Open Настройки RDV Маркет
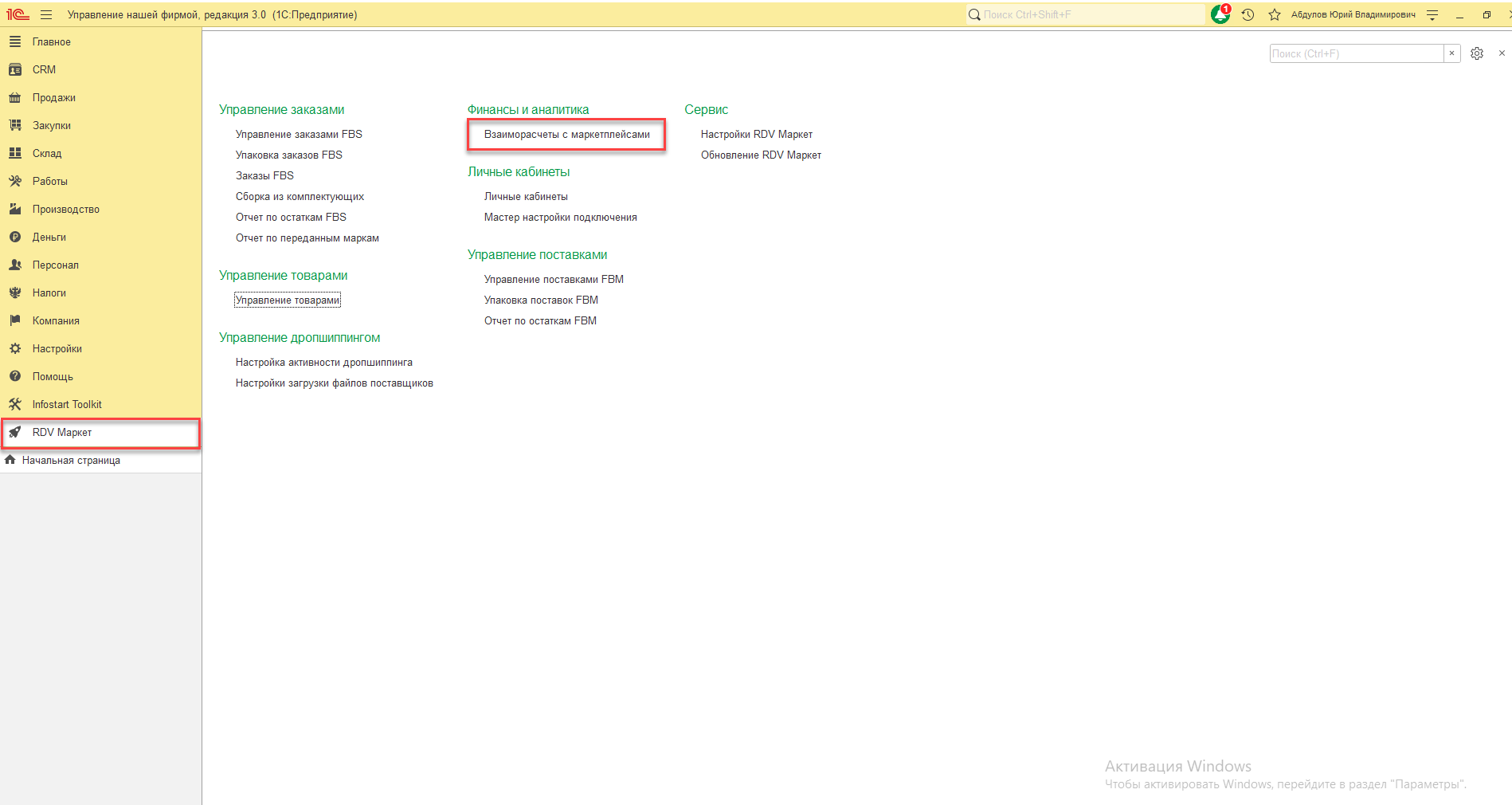The width and height of the screenshot is (1512, 805). (x=757, y=134)
